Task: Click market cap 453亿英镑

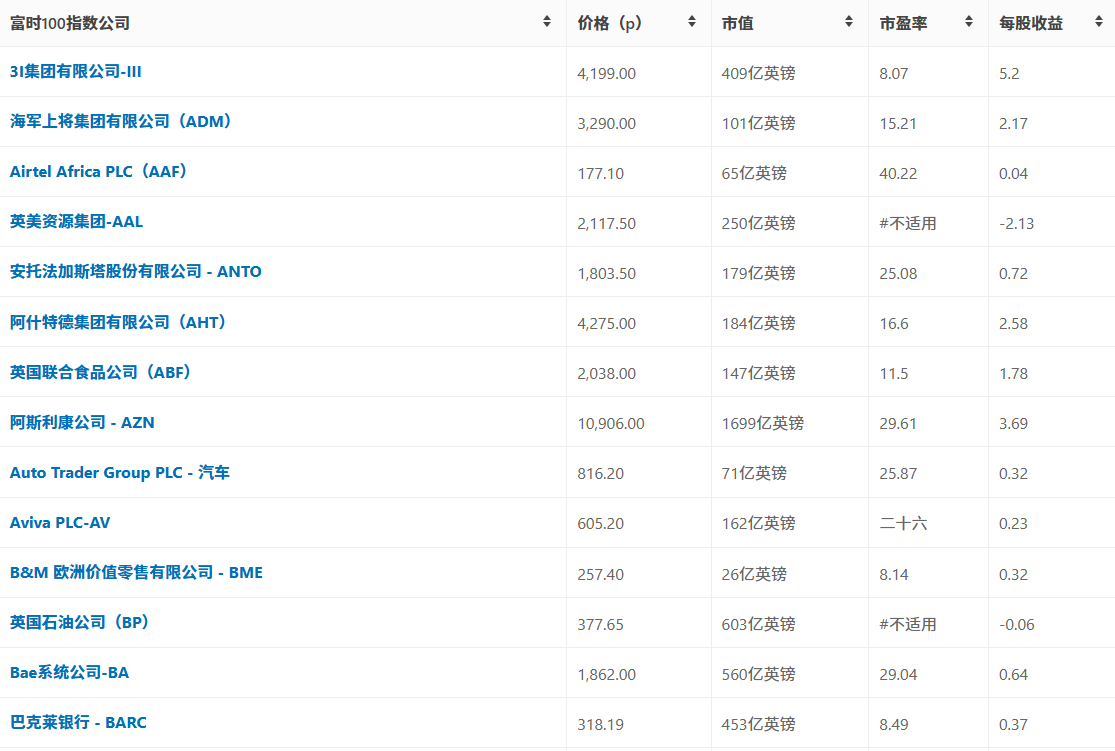Action: click(x=758, y=724)
